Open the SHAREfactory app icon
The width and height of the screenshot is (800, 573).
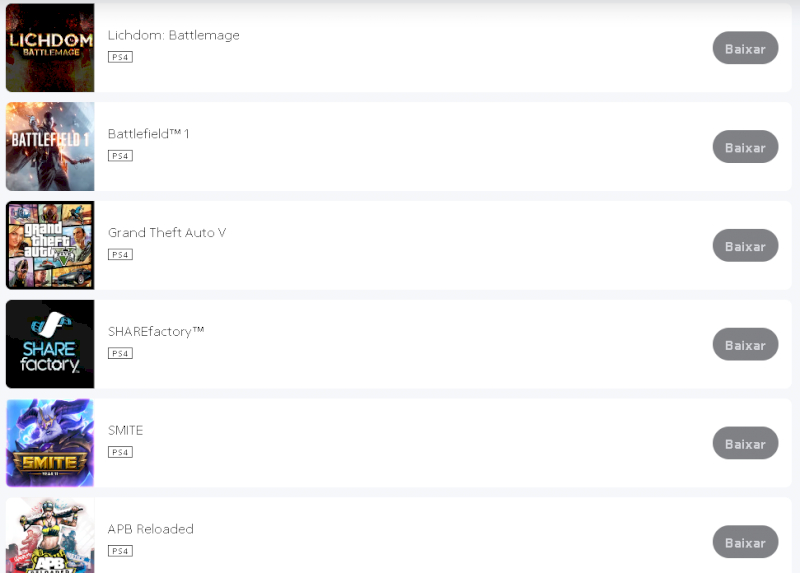click(x=50, y=344)
